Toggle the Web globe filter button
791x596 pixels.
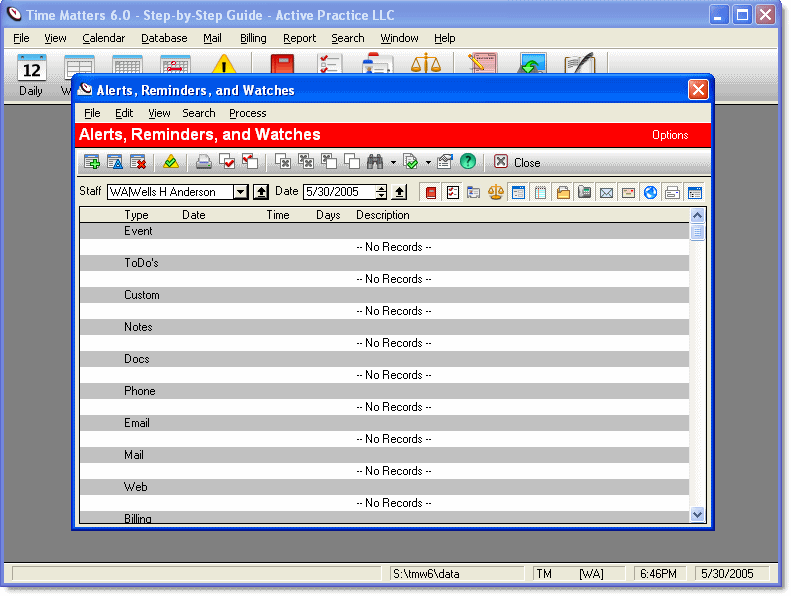point(650,192)
